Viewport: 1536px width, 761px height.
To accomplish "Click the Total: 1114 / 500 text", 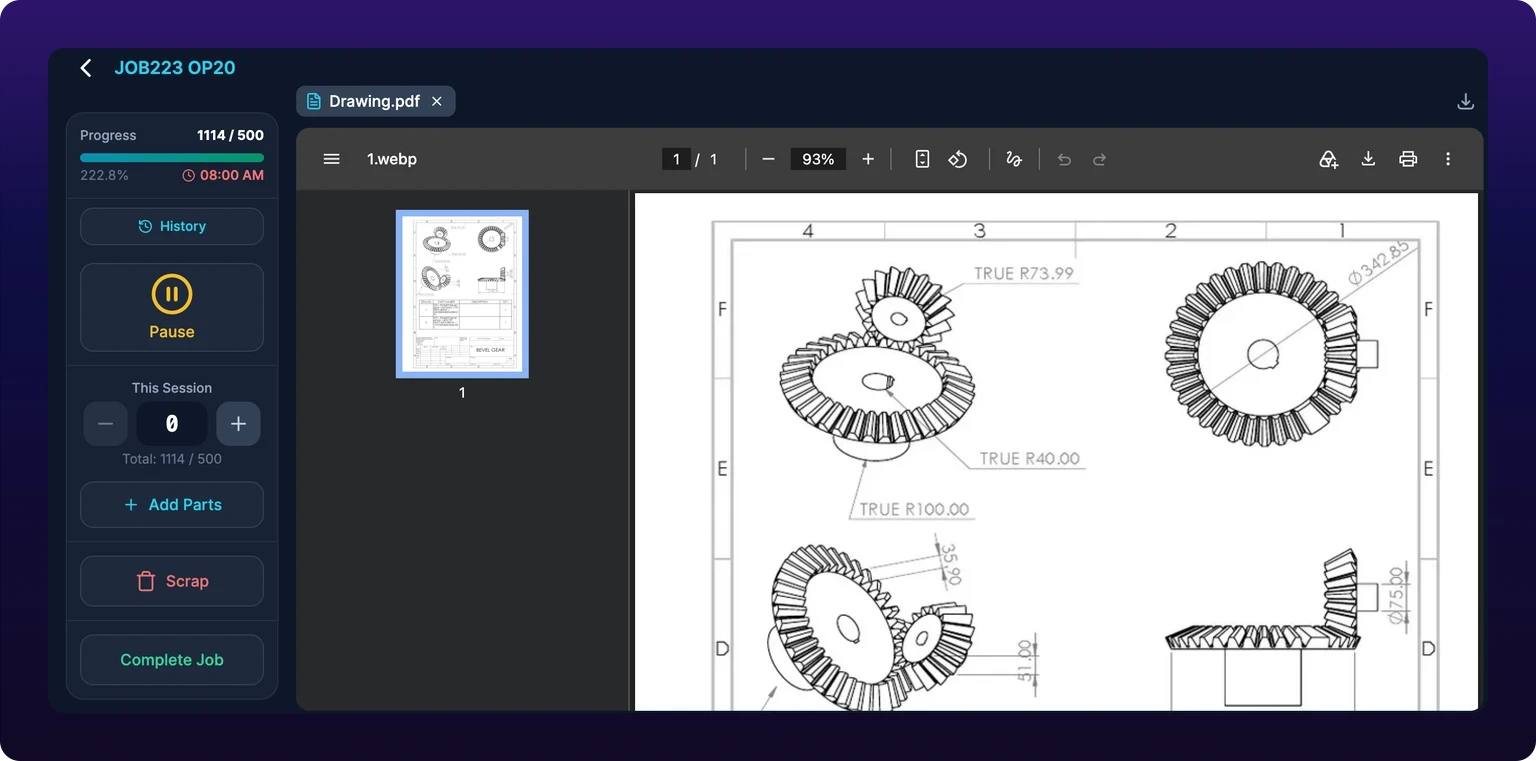I will [172, 459].
